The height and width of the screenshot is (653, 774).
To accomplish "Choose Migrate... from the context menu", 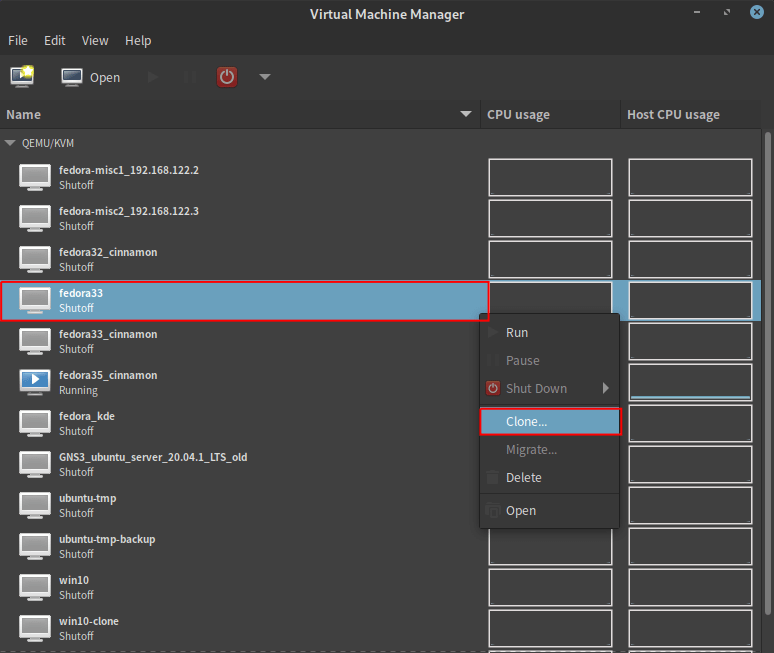I will [549, 450].
